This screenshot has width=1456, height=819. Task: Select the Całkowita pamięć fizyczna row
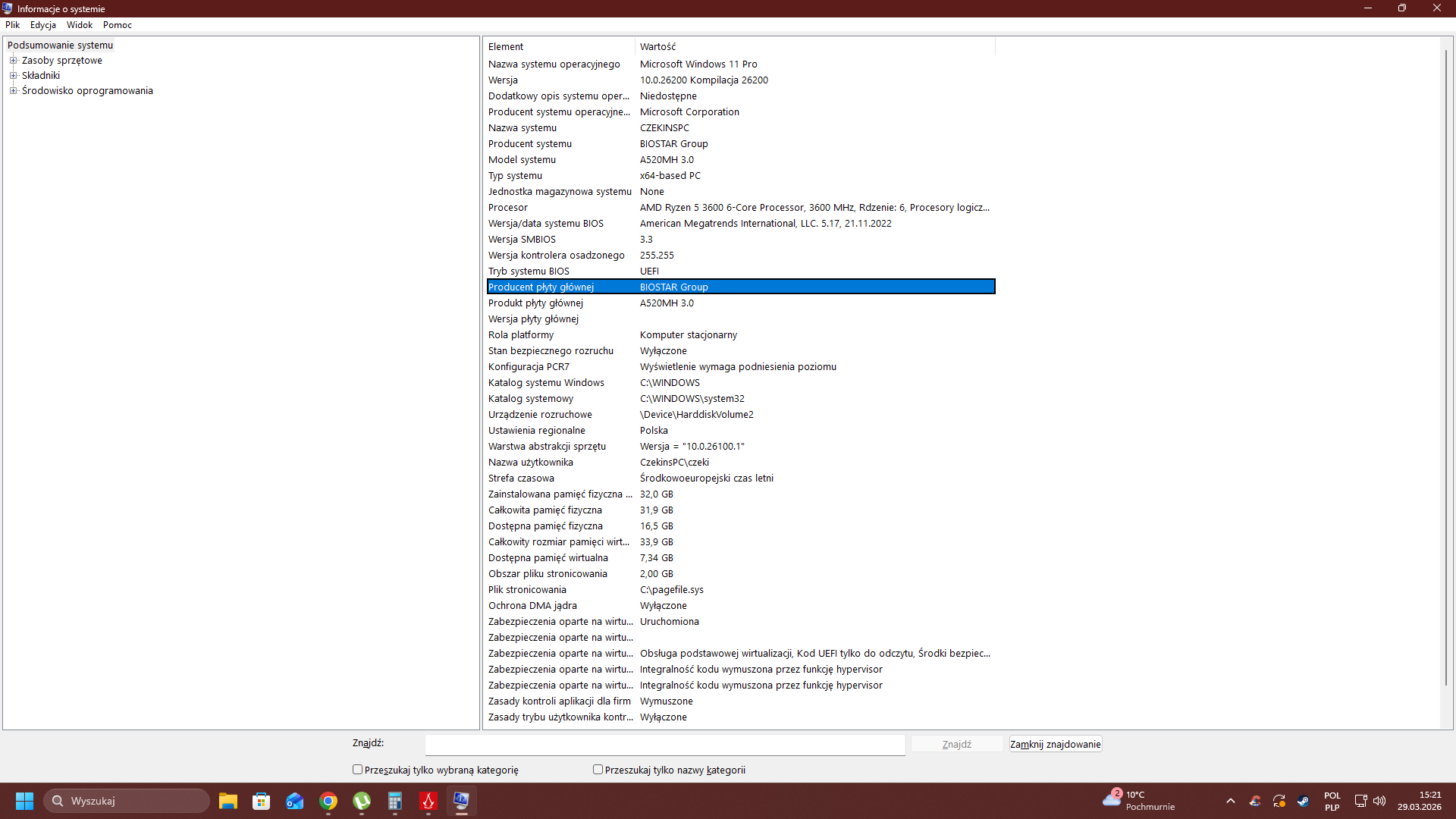coord(741,510)
